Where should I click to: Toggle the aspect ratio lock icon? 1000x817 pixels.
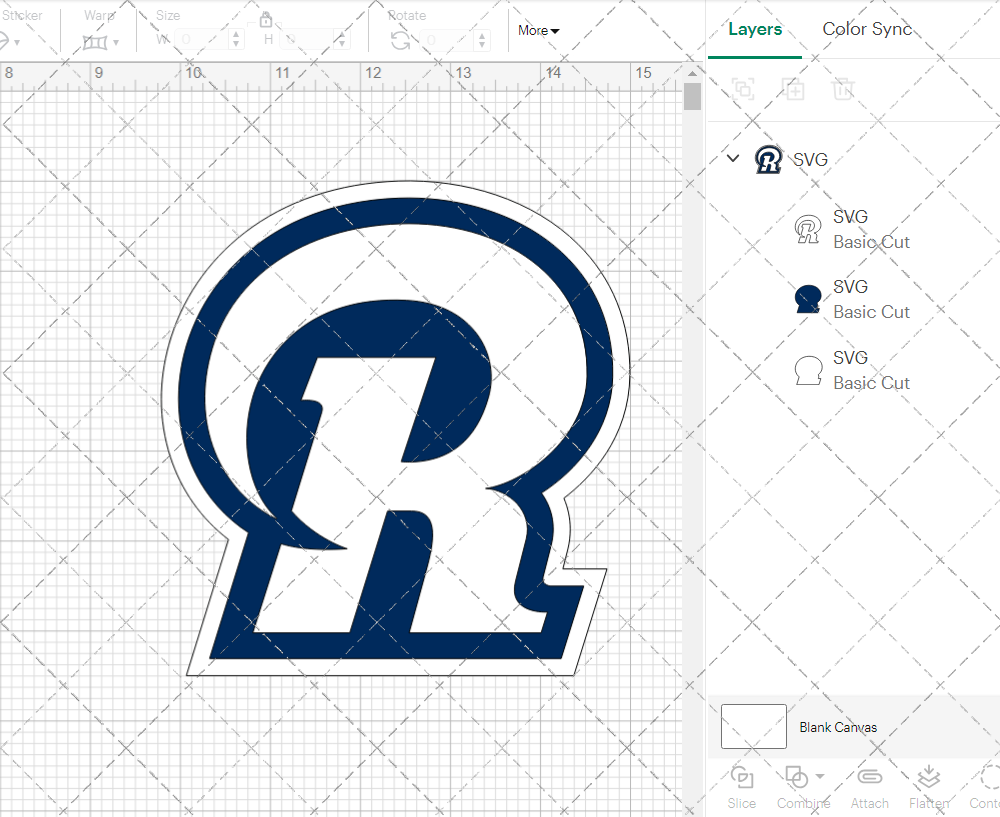point(266,20)
